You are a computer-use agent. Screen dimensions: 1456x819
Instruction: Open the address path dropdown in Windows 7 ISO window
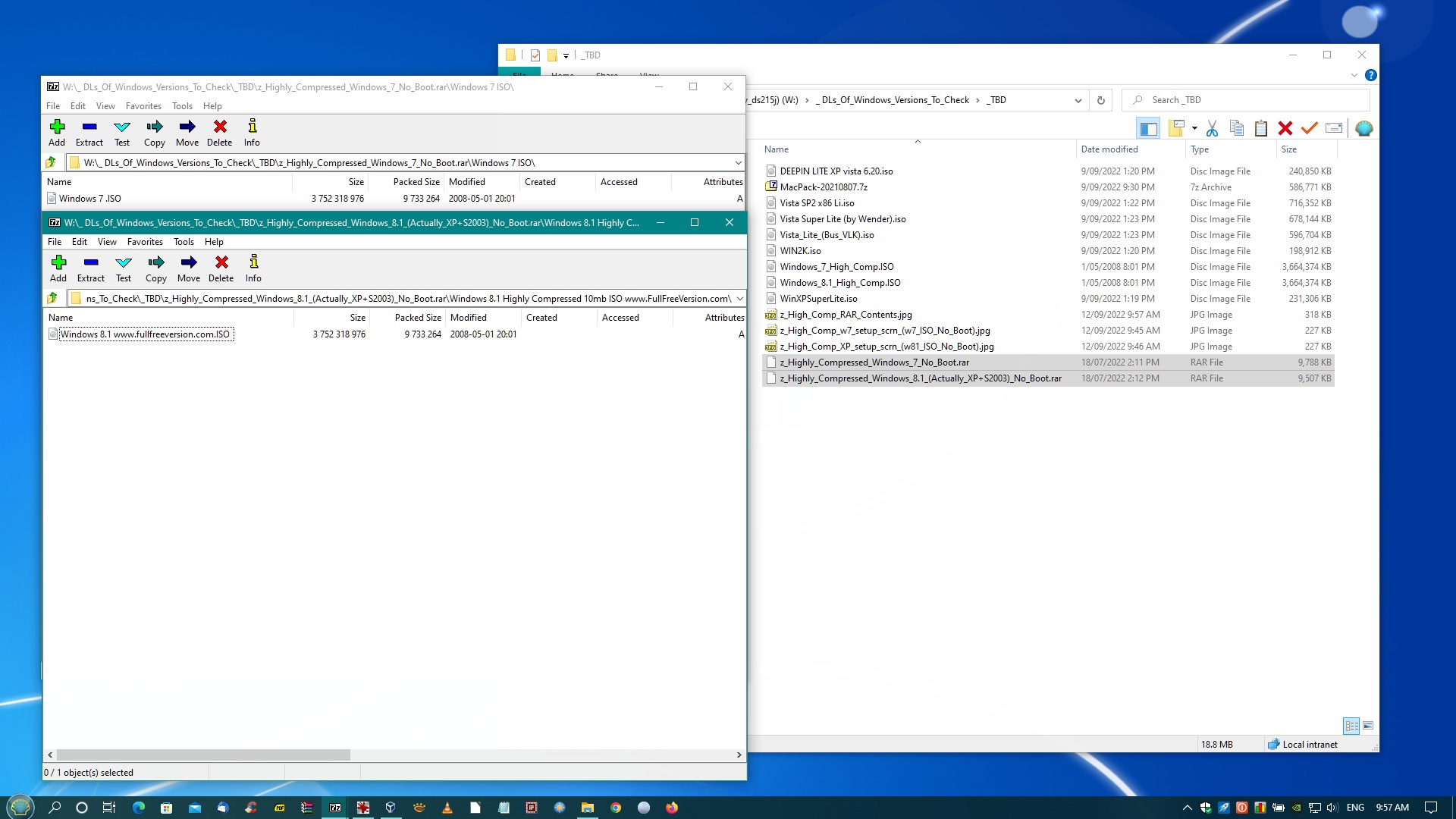point(738,162)
